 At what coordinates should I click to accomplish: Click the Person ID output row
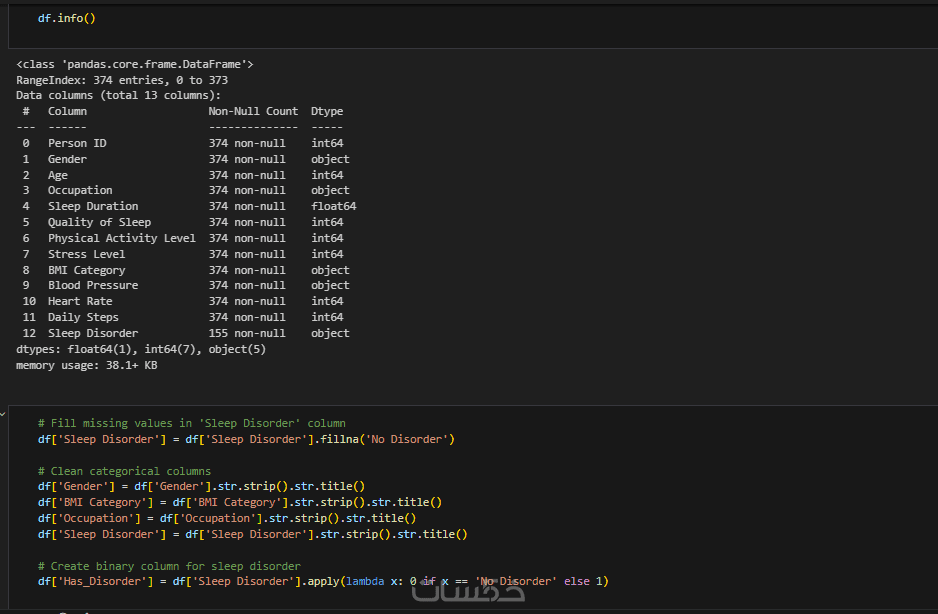click(x=181, y=143)
